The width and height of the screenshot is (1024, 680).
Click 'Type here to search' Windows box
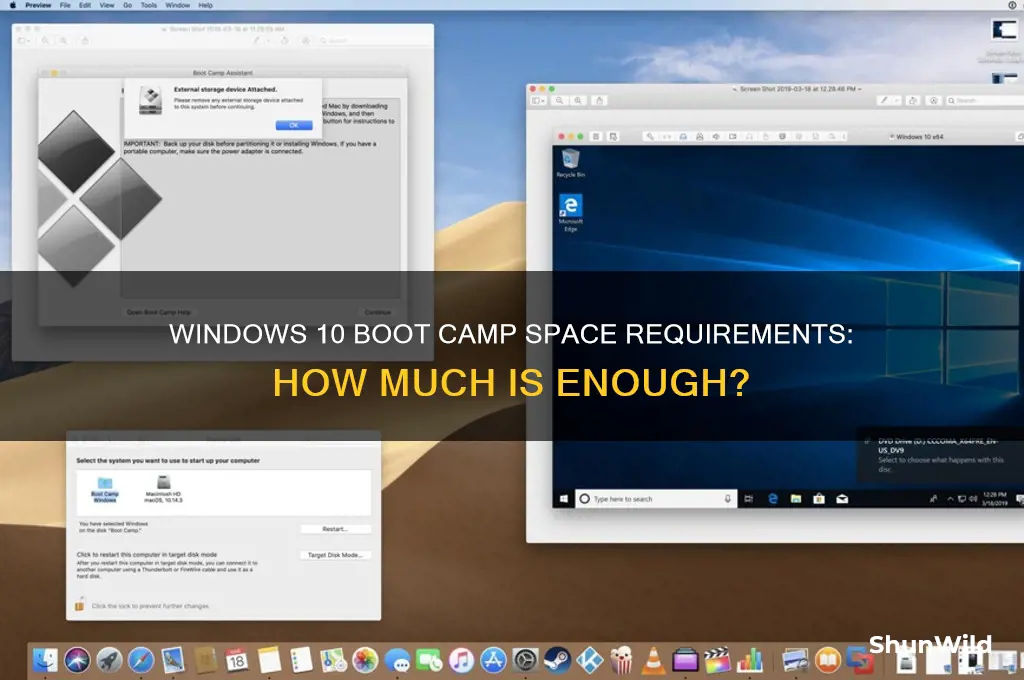click(x=656, y=499)
